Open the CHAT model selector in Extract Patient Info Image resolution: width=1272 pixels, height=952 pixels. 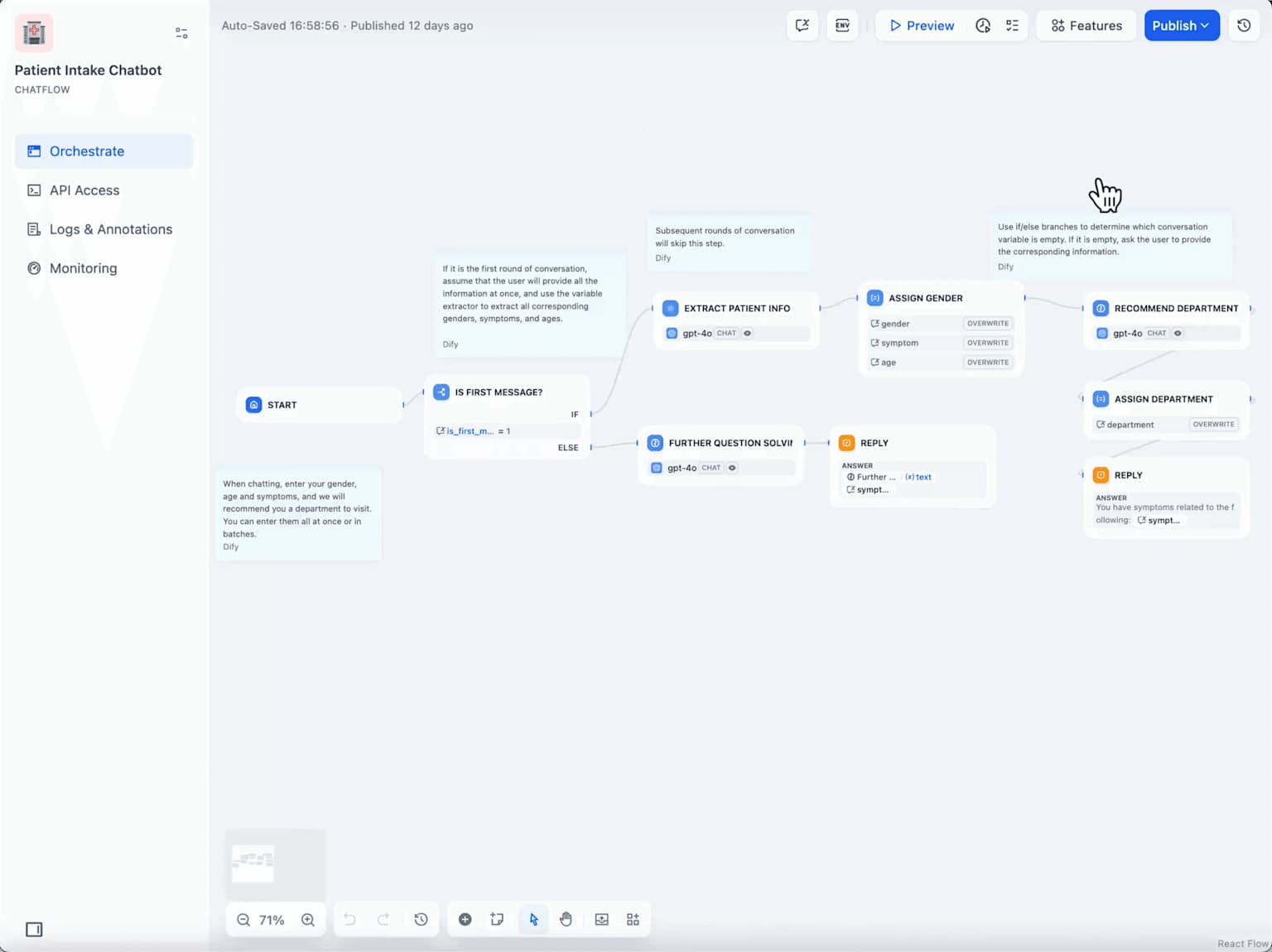(727, 333)
